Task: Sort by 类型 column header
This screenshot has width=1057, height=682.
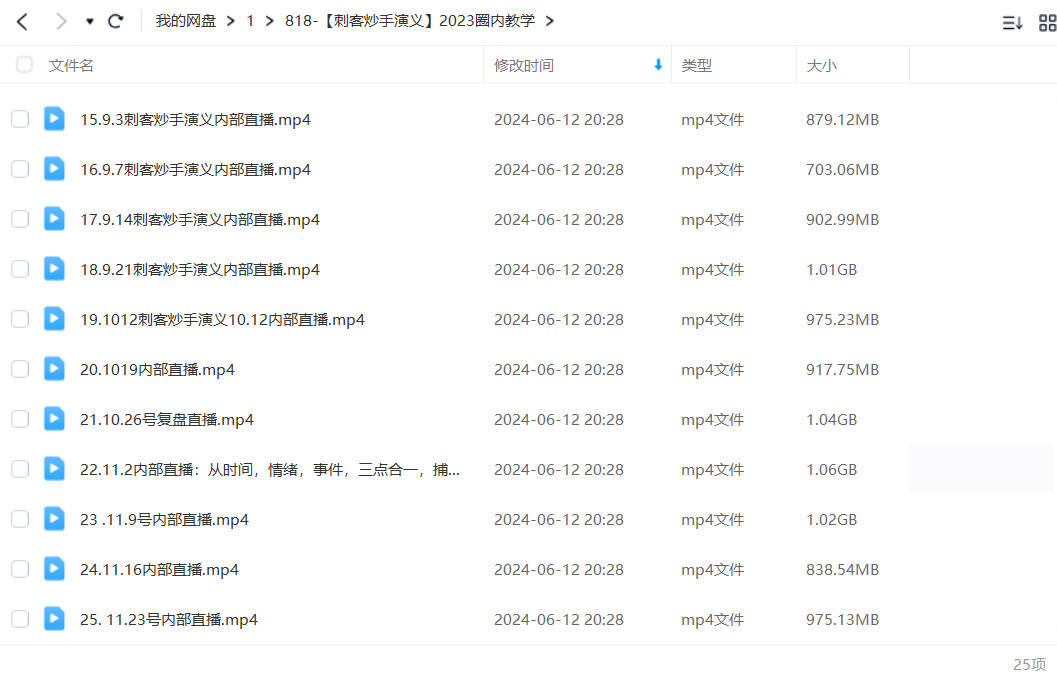Action: tap(696, 65)
